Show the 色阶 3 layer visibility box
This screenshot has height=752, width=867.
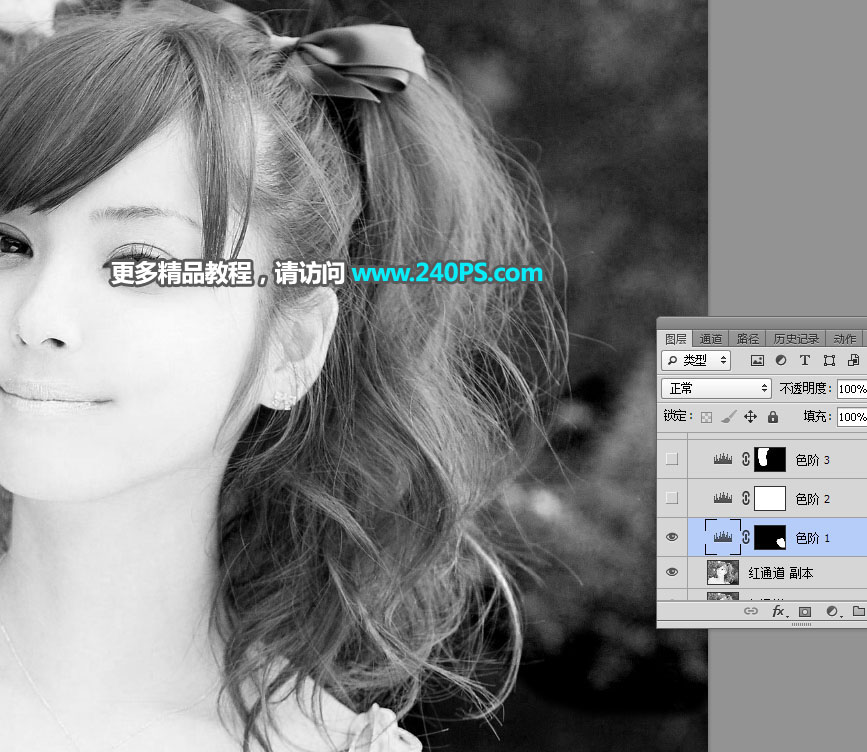click(672, 459)
